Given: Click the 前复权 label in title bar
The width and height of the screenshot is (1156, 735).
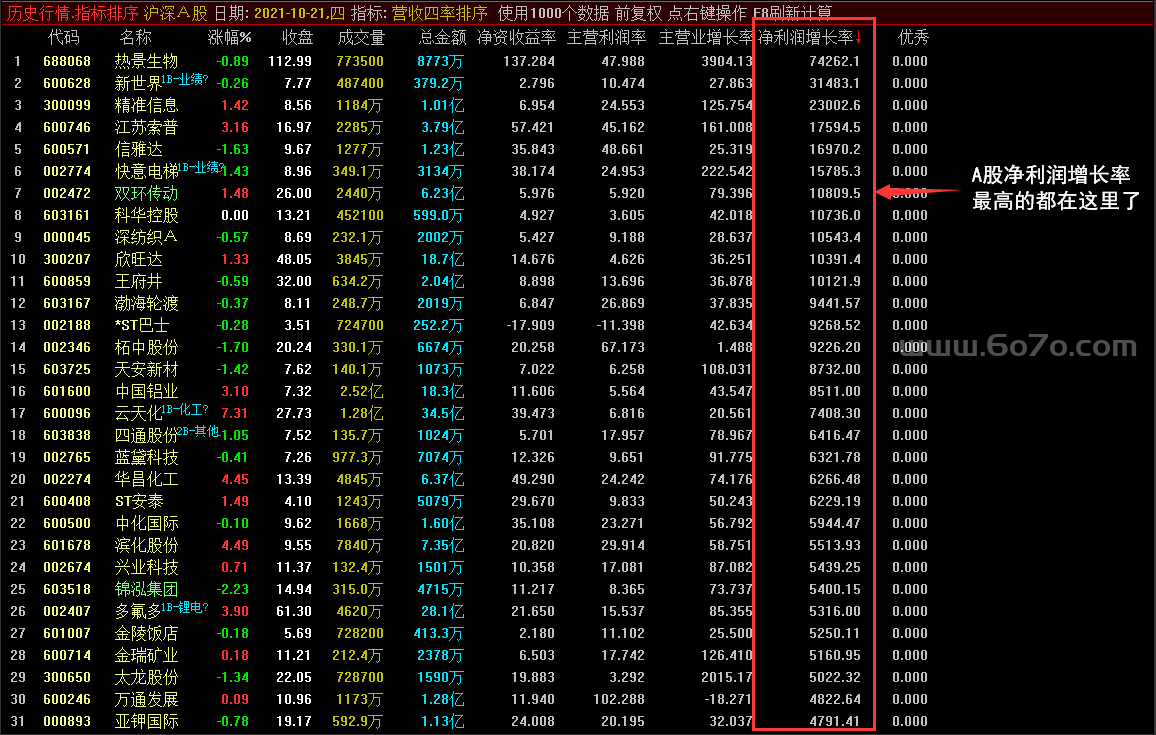Looking at the screenshot, I should click(638, 13).
